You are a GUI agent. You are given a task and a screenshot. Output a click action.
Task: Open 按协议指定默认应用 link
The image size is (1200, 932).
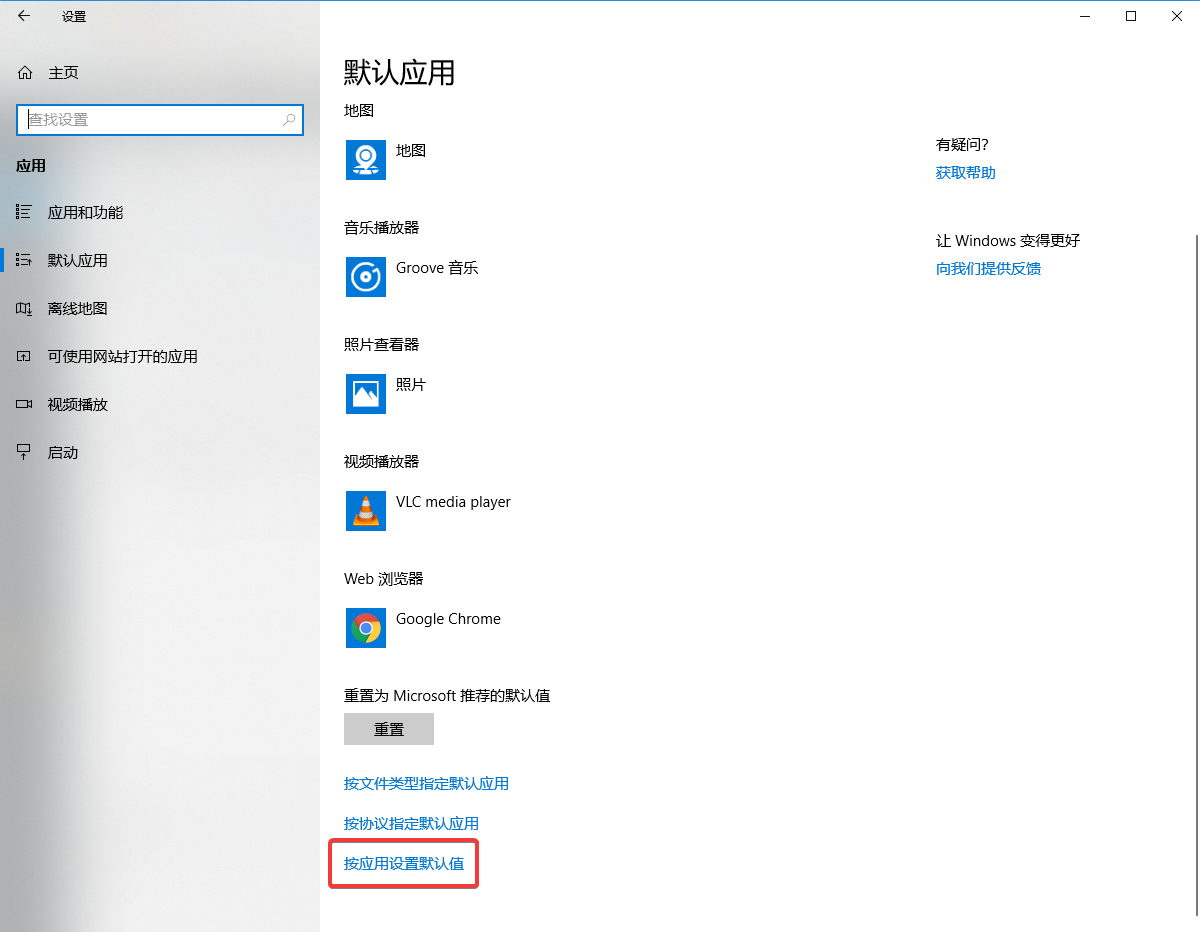coord(411,823)
